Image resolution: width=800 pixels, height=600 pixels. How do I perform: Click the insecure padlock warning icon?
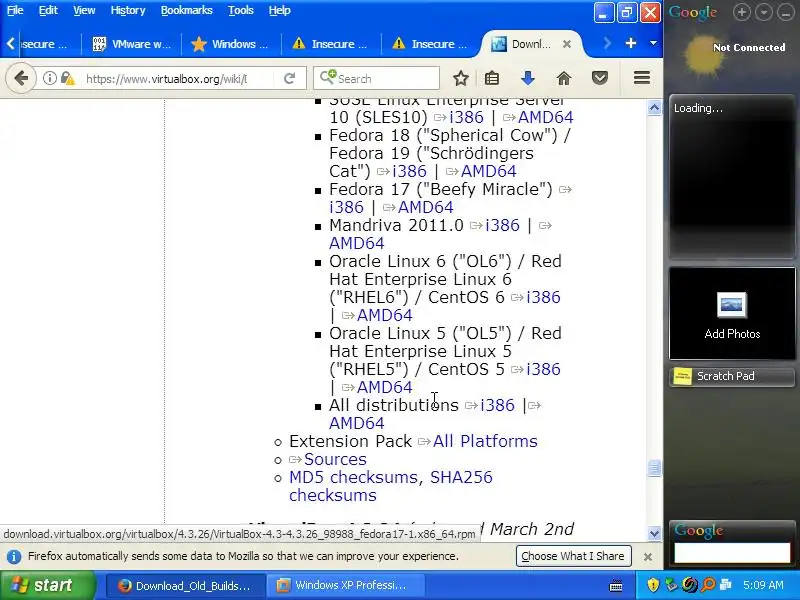click(x=67, y=79)
